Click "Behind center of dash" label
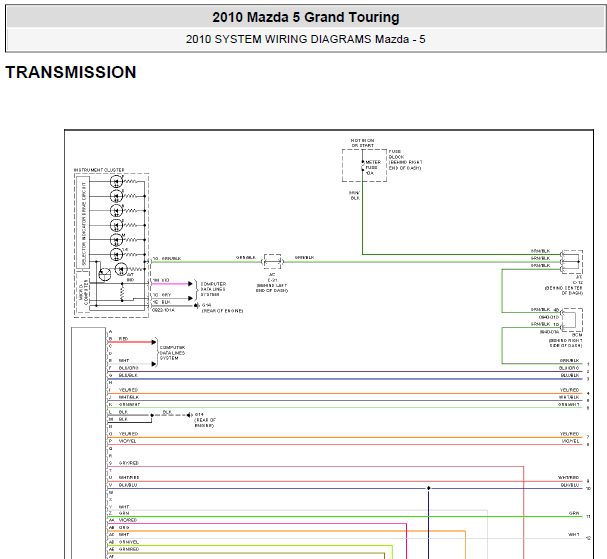 (563, 290)
